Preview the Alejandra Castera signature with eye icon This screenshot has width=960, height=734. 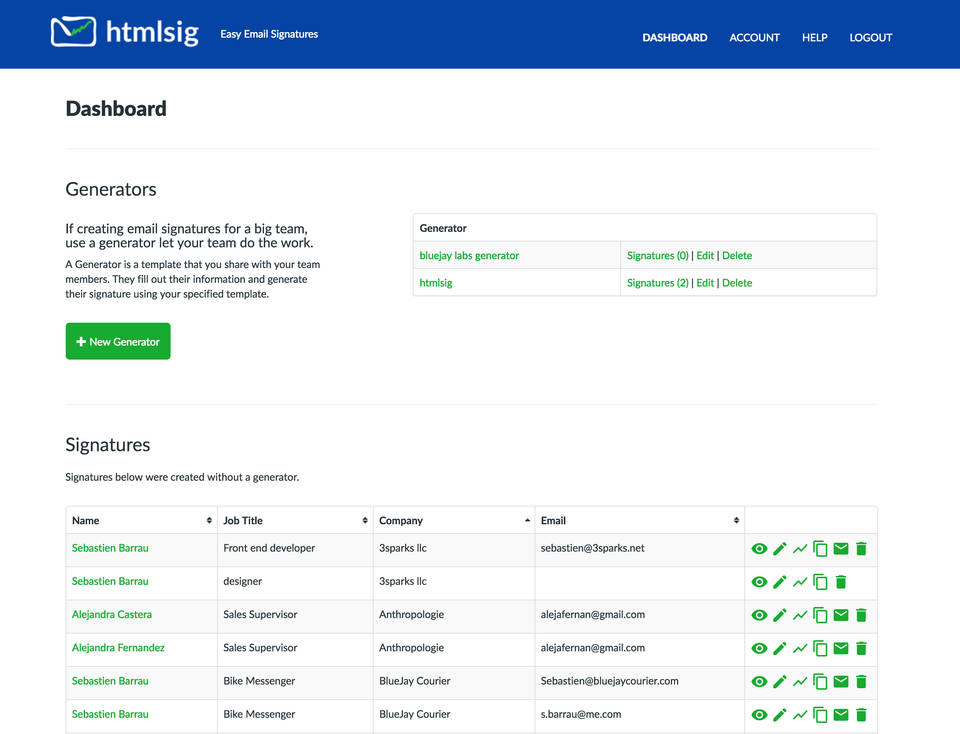759,615
